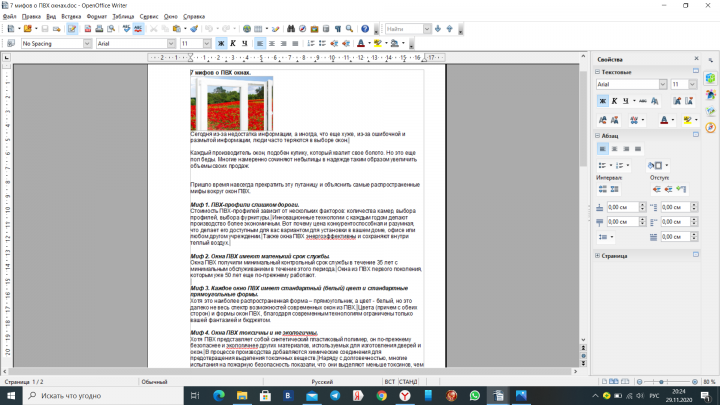
Task: Open the Insert menu
Action: point(71,17)
